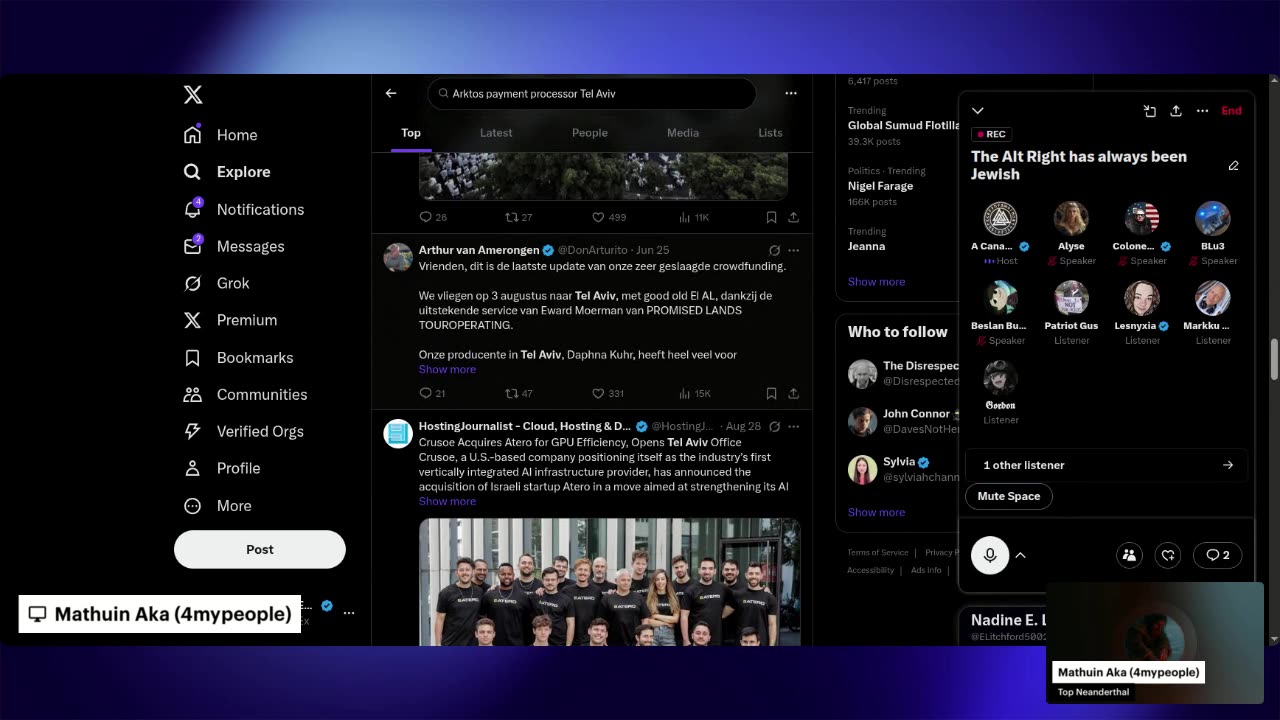Open the 1 other listener row
1280x720 pixels.
tap(1107, 465)
